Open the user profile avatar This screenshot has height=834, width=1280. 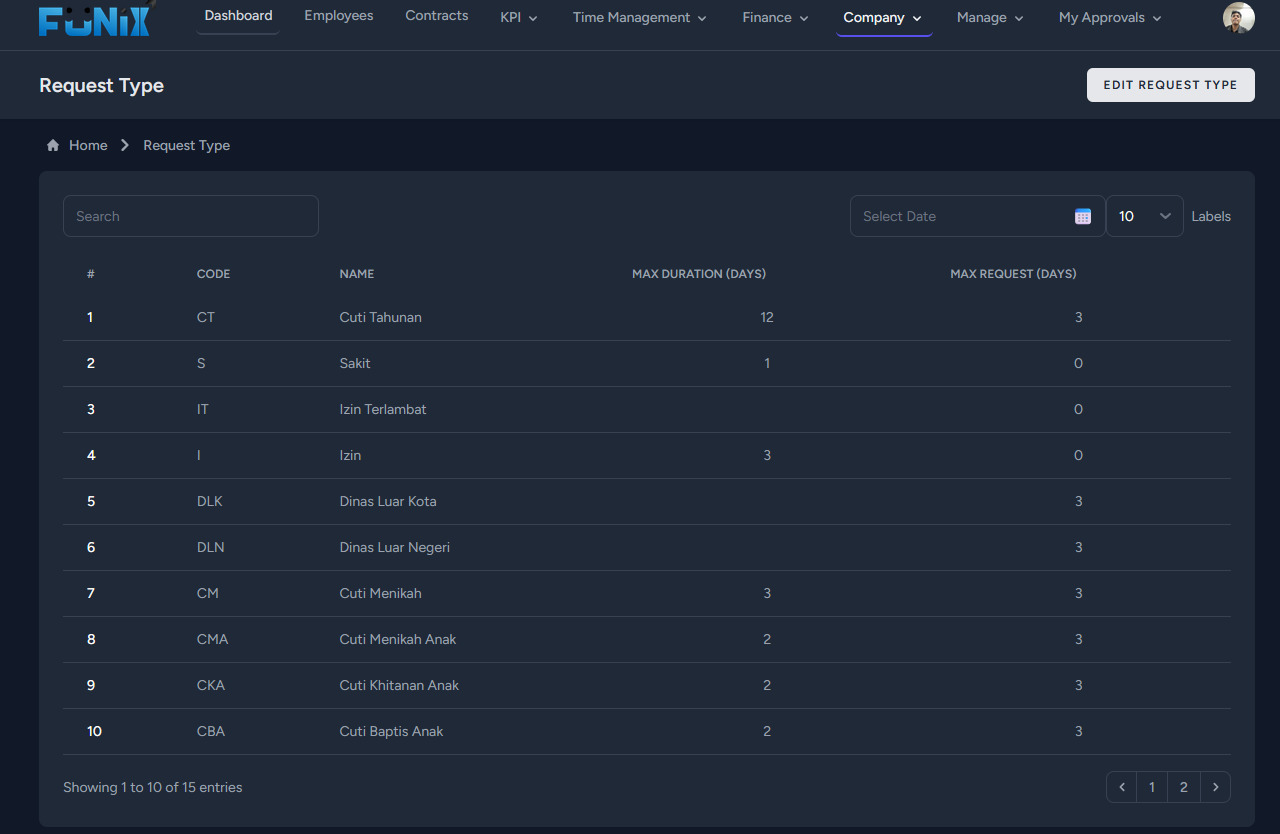coord(1238,17)
